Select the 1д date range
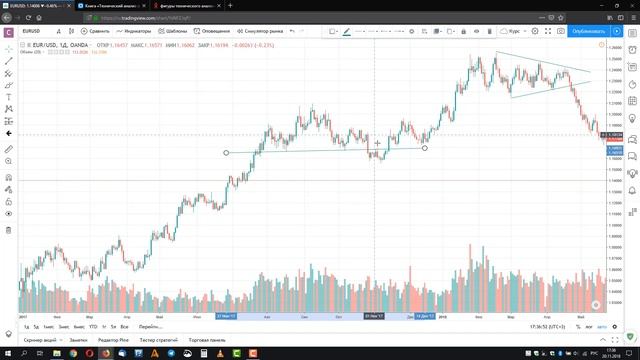Screen dimensions: 640x360 coord(27,327)
